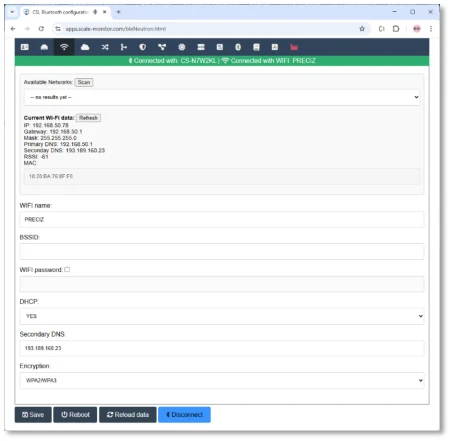Image resolution: width=451 pixels, height=441 pixels.
Task: Click the "IP: 192.168.50.78" text
Action: (x=46, y=125)
